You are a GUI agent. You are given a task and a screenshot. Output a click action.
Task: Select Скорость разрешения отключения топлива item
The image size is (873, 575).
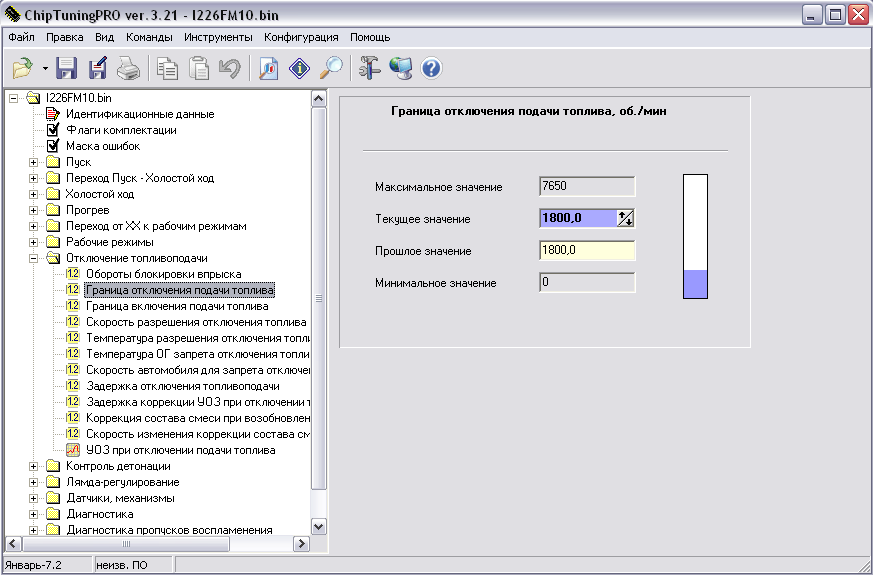196,322
